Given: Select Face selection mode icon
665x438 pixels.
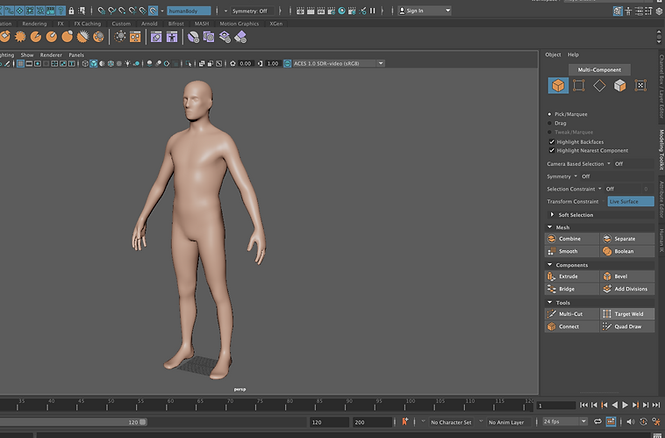Looking at the screenshot, I should coord(620,86).
